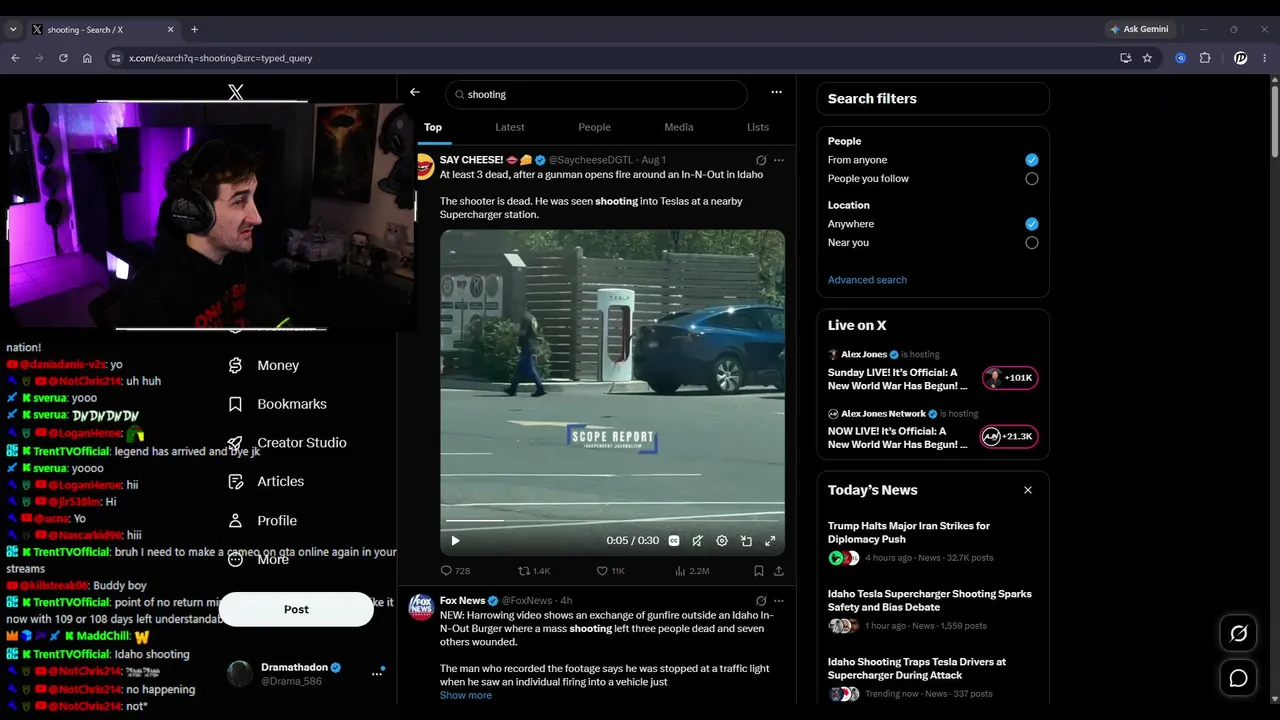Viewport: 1280px width, 720px height.
Task: Click the X search box containing "shooting"
Action: (x=596, y=94)
